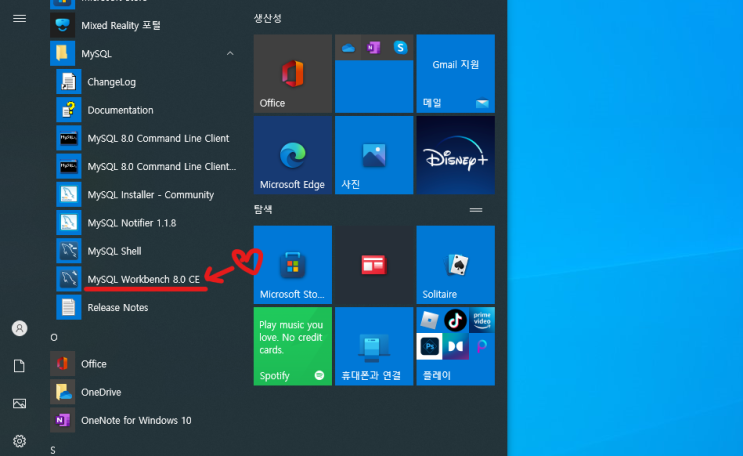Open the Pictures sidebar shortcut
Viewport: 743px width, 456px height.
pos(19,403)
